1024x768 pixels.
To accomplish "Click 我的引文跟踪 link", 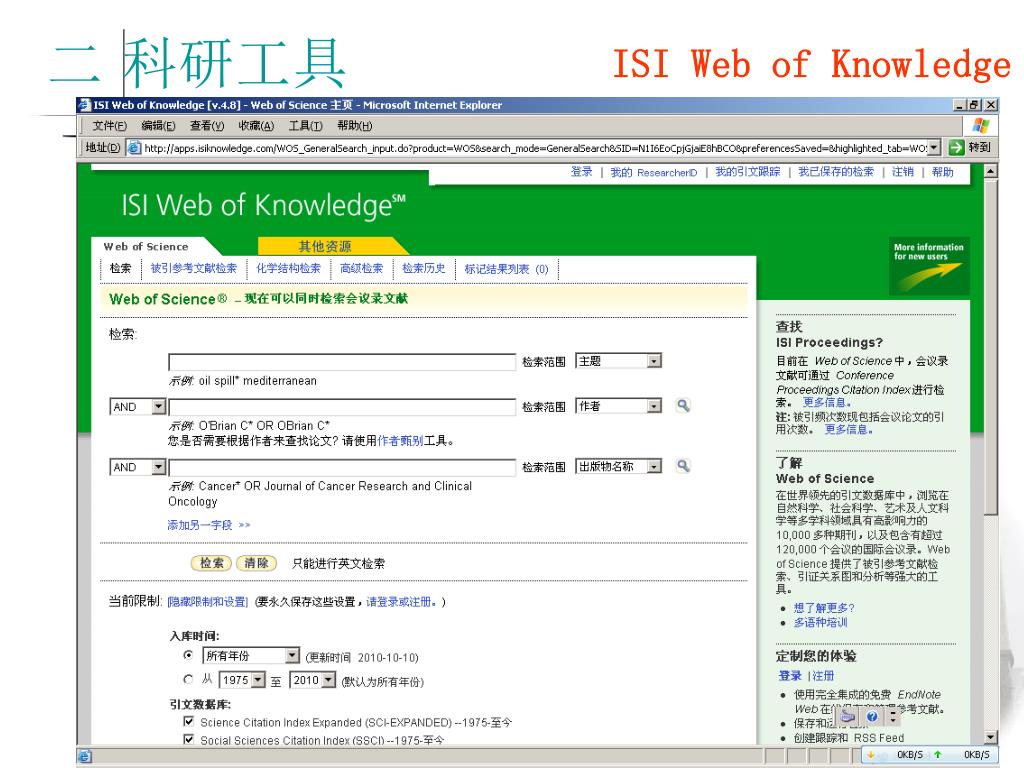I will 748,172.
